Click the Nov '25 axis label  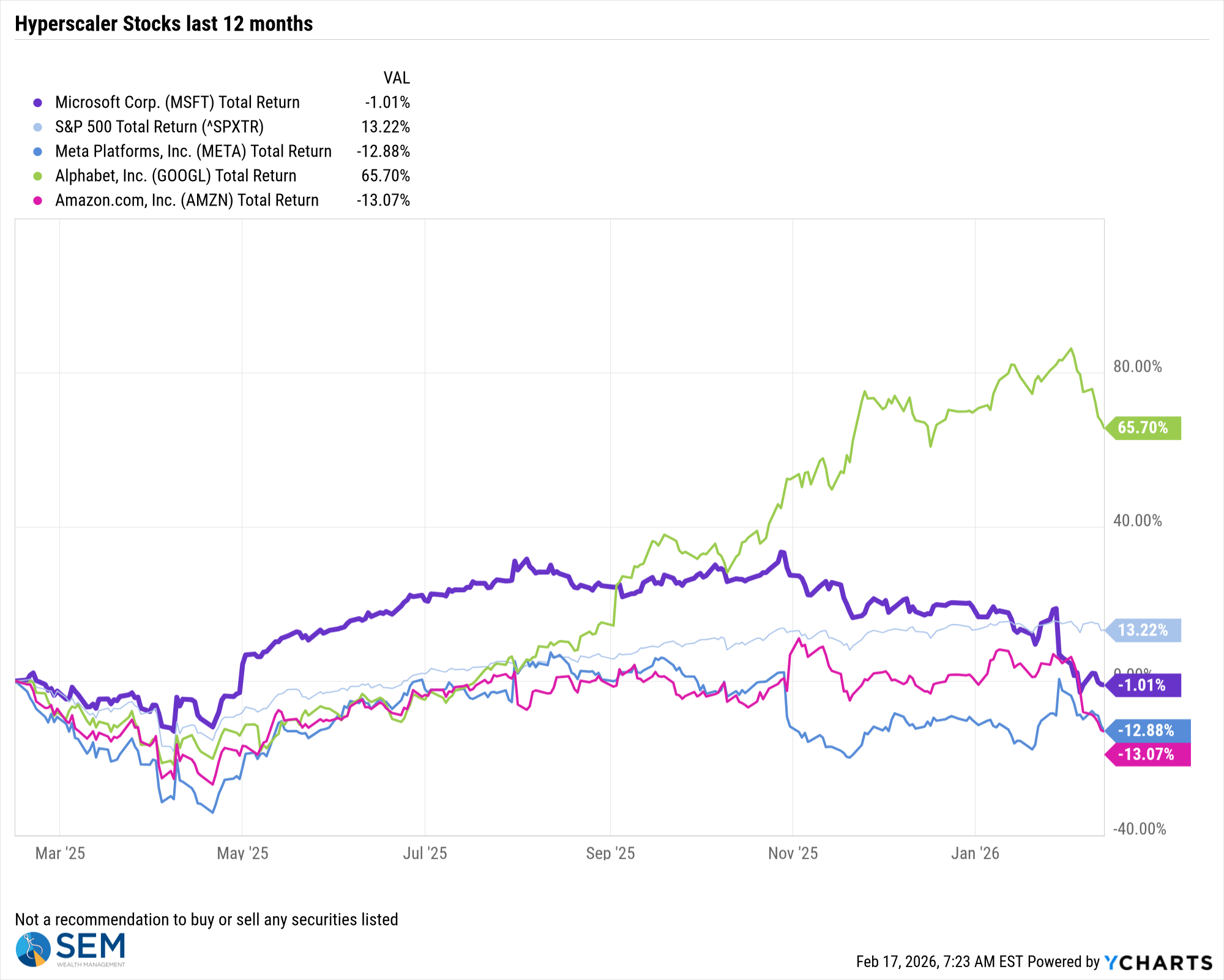[793, 853]
